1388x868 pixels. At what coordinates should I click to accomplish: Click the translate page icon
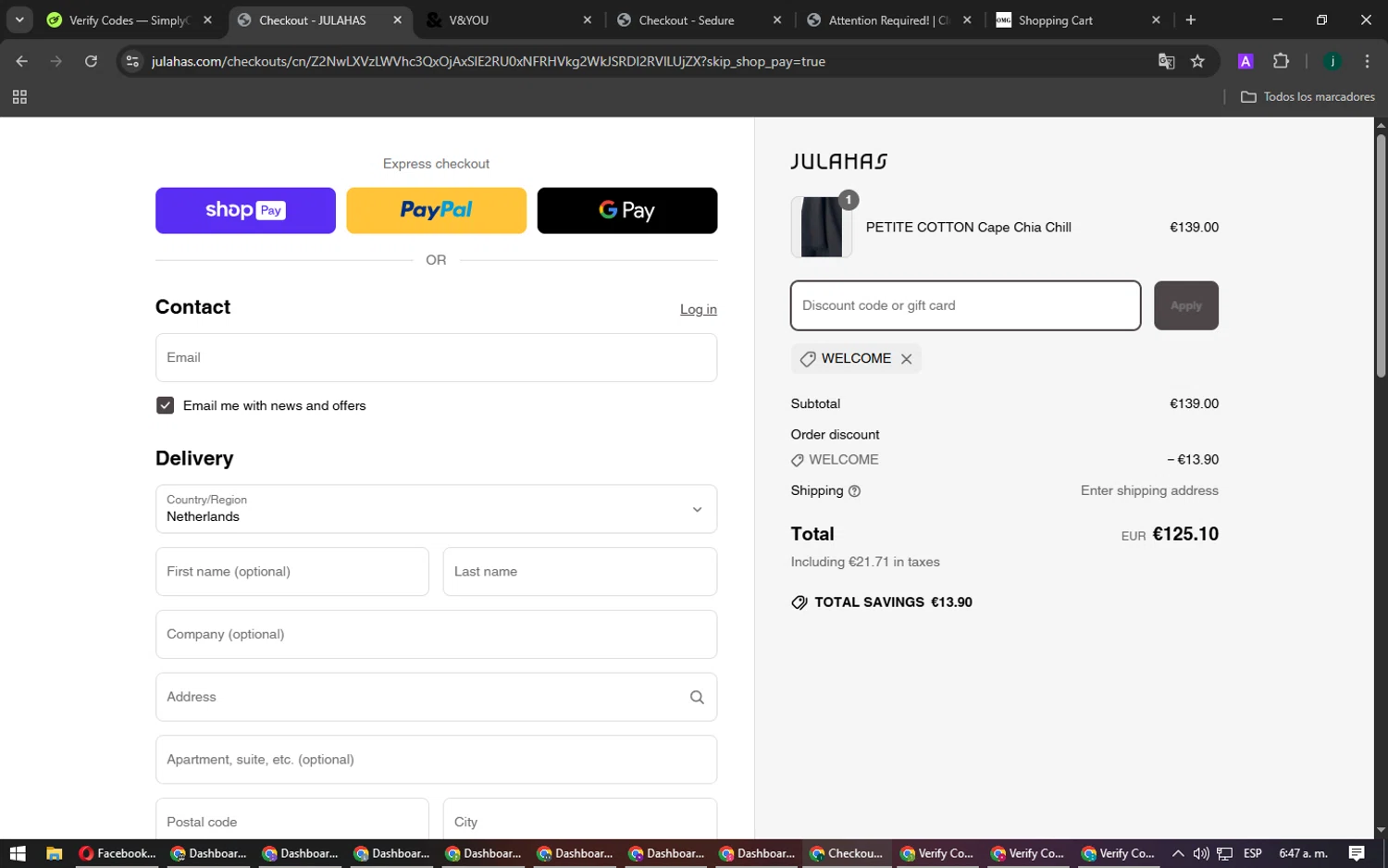(x=1166, y=61)
